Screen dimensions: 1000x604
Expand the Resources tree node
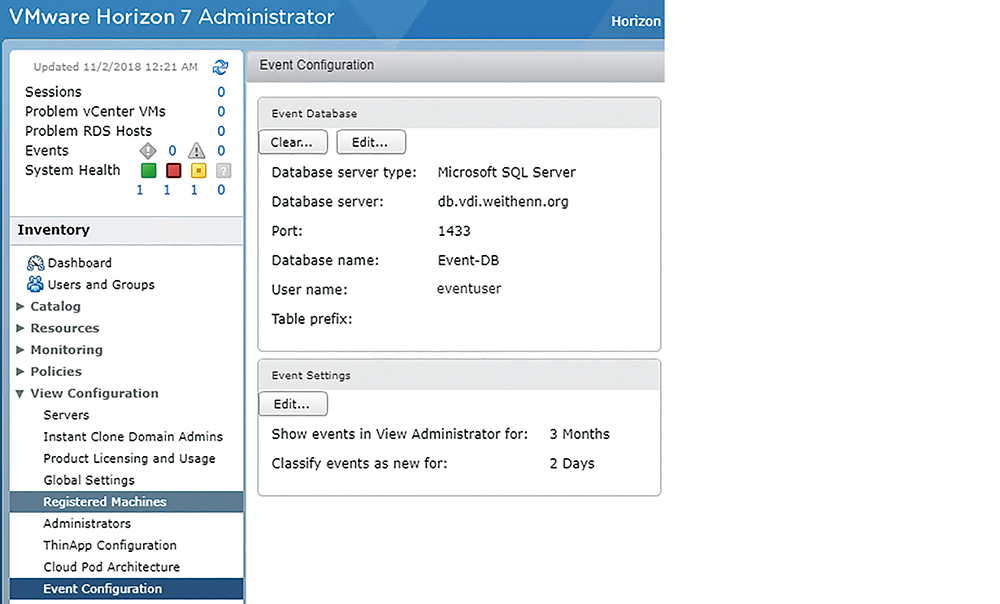[20, 328]
